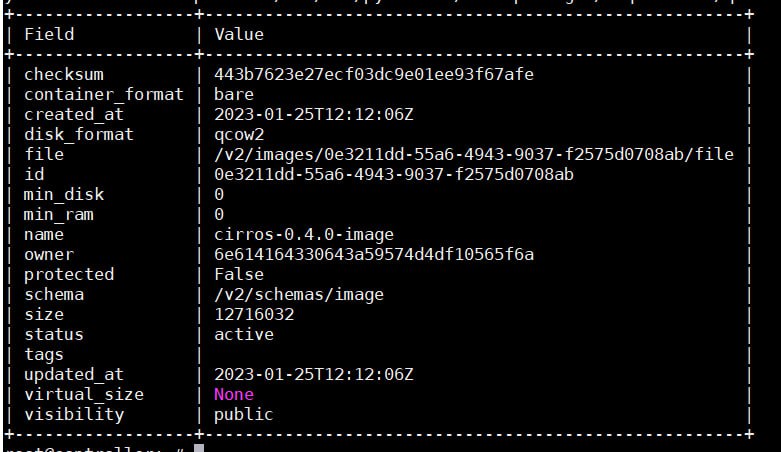Click the Field column header
The height and width of the screenshot is (452, 781).
tap(49, 34)
